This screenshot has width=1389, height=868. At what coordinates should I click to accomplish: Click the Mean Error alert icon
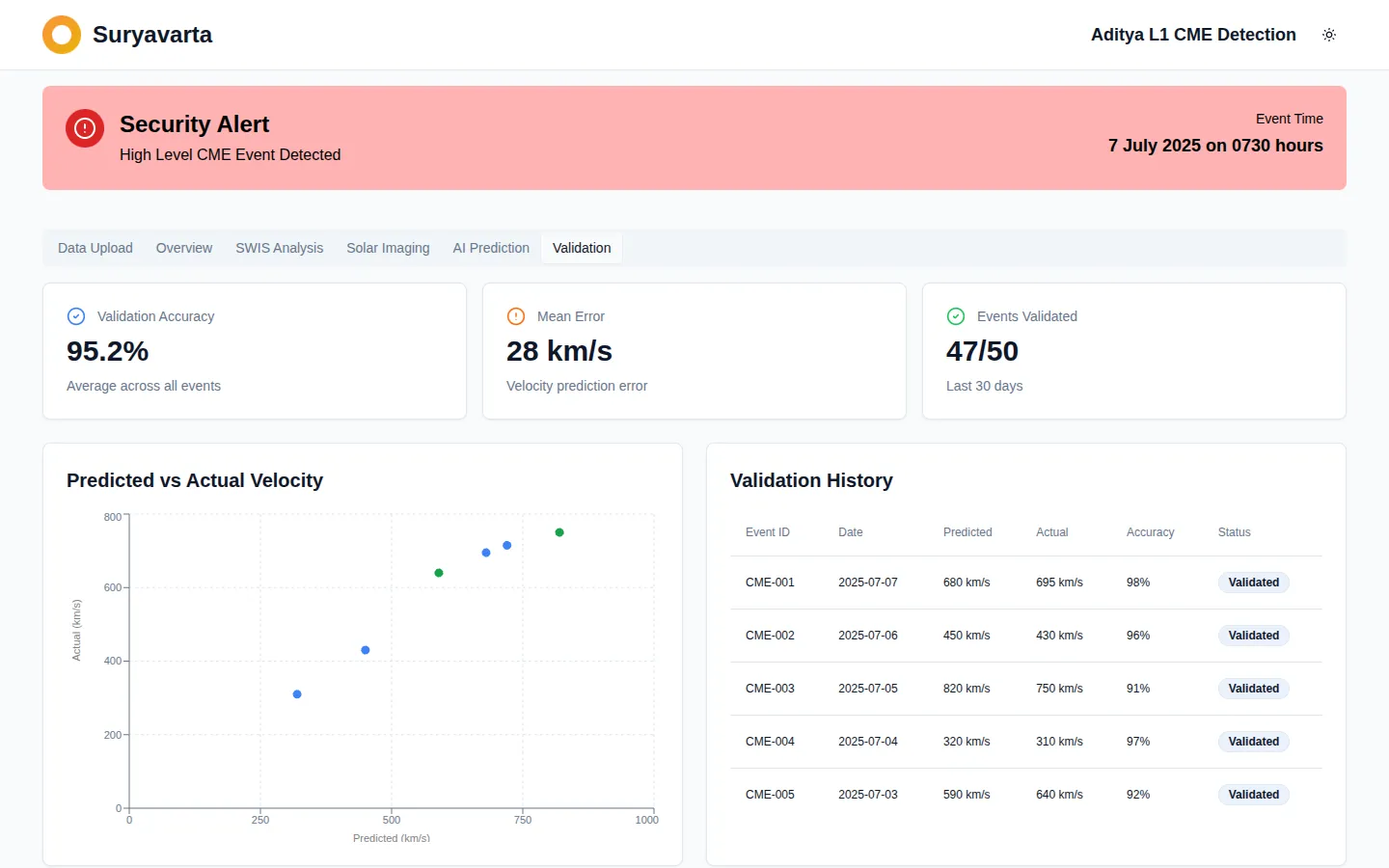point(516,316)
